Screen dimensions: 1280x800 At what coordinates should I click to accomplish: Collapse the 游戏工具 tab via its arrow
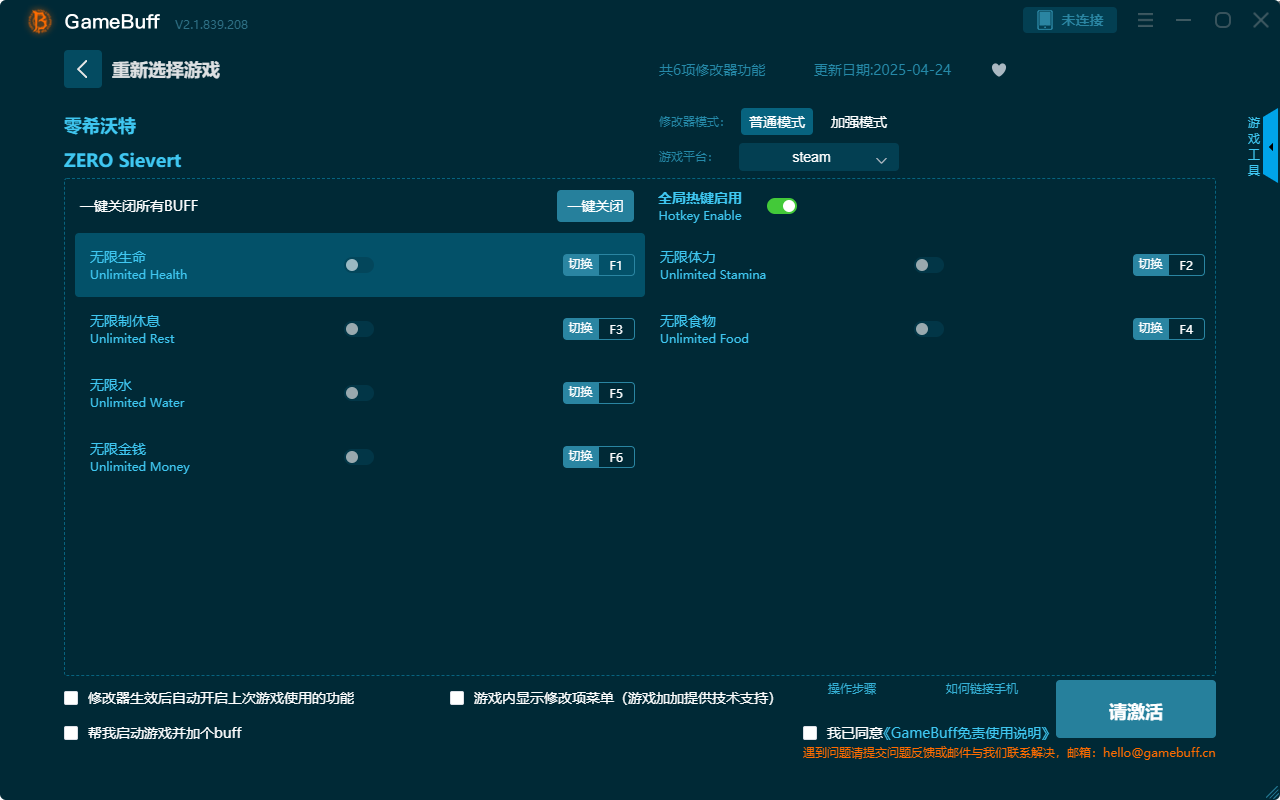pos(1271,146)
